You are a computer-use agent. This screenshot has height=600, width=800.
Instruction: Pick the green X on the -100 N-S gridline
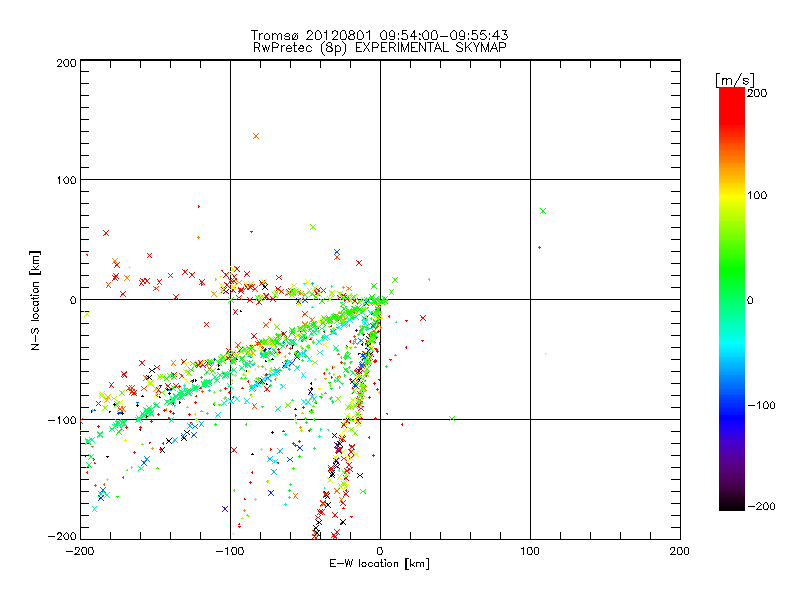point(452,419)
